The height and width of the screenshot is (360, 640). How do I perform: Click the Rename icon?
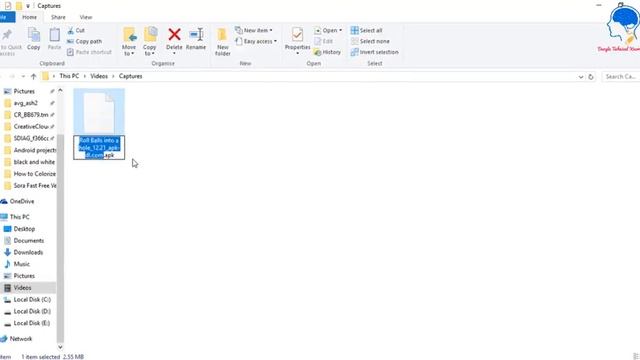(196, 34)
